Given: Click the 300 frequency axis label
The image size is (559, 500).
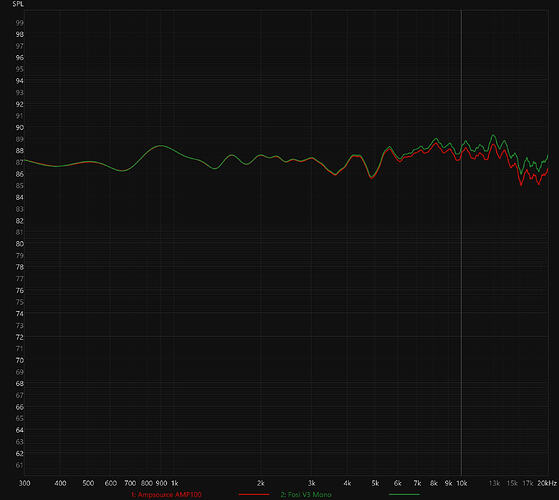Looking at the screenshot, I should [25, 483].
